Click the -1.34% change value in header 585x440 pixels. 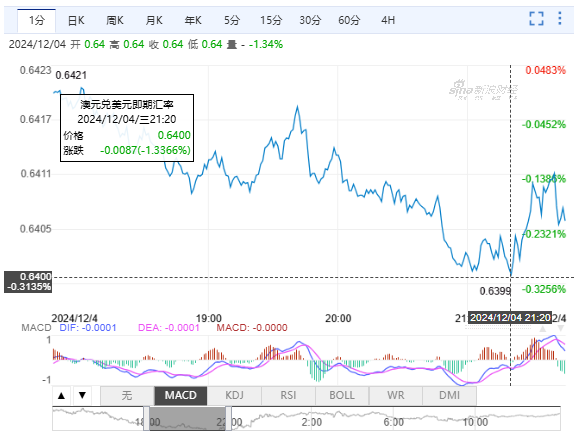[266, 44]
